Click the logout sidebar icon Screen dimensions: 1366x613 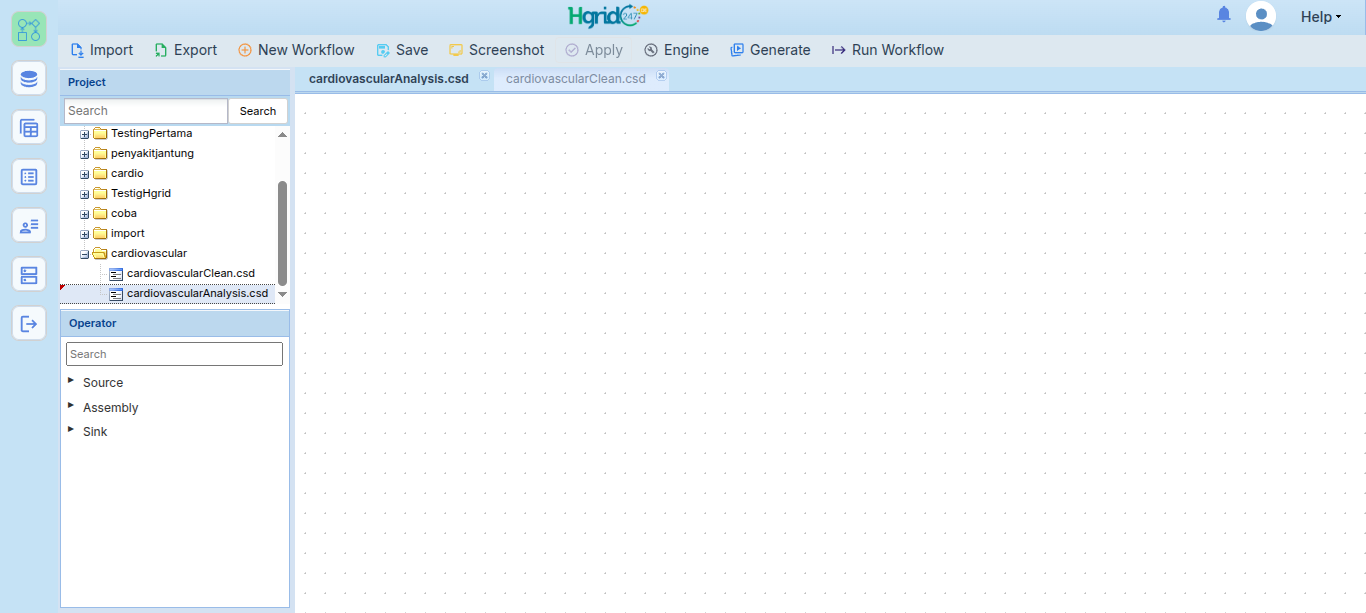tap(29, 323)
